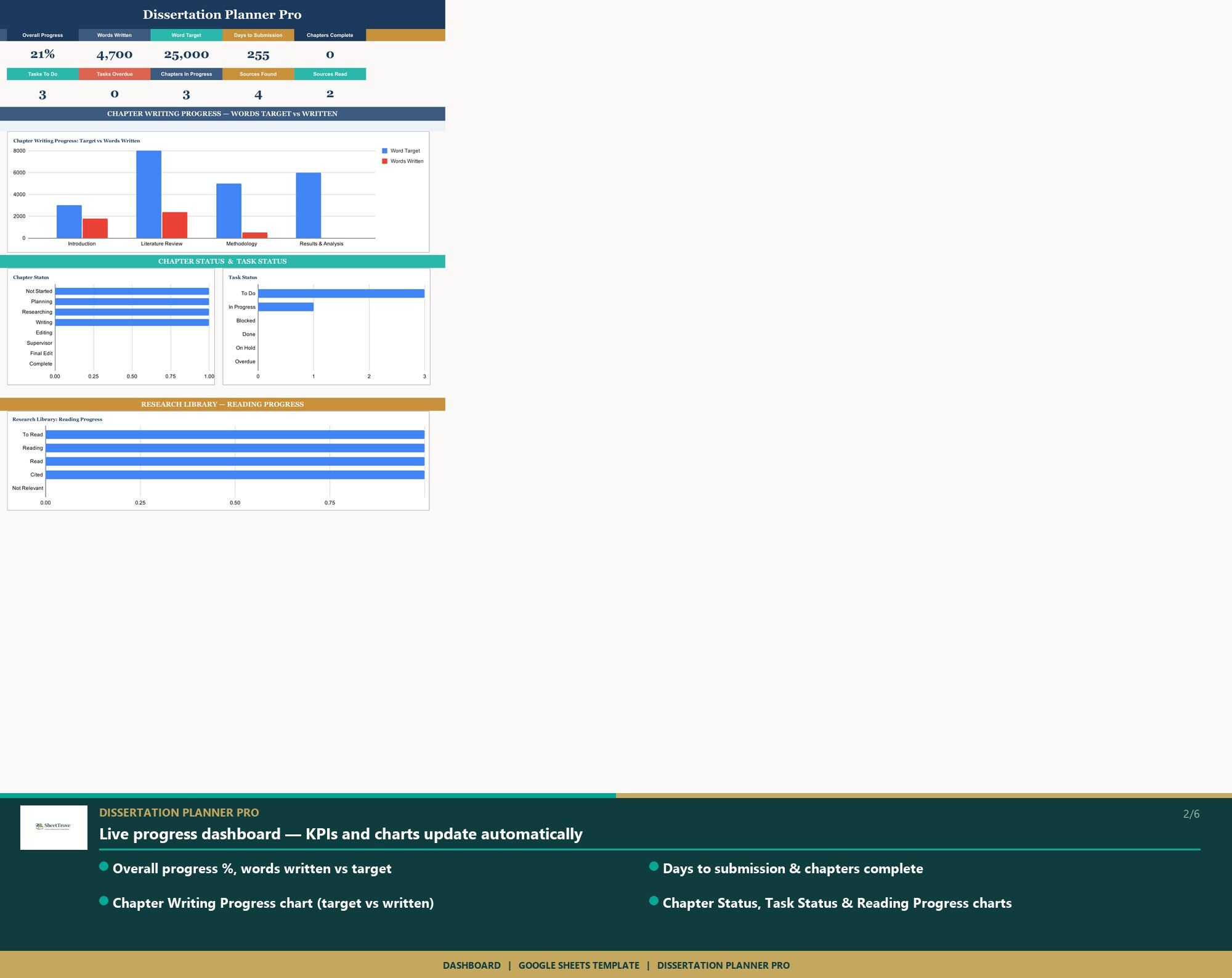
Task: Select the Results & Analysis blue bar
Action: (309, 205)
